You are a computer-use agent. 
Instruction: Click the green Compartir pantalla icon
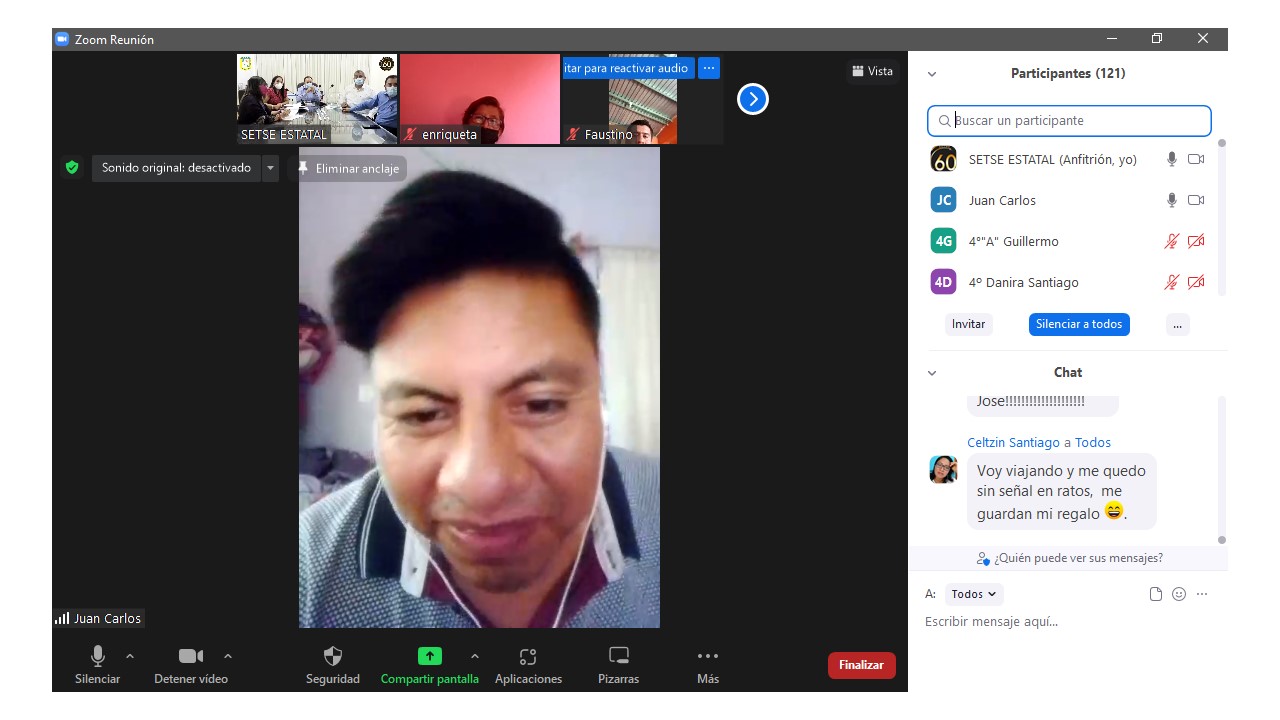click(x=429, y=656)
